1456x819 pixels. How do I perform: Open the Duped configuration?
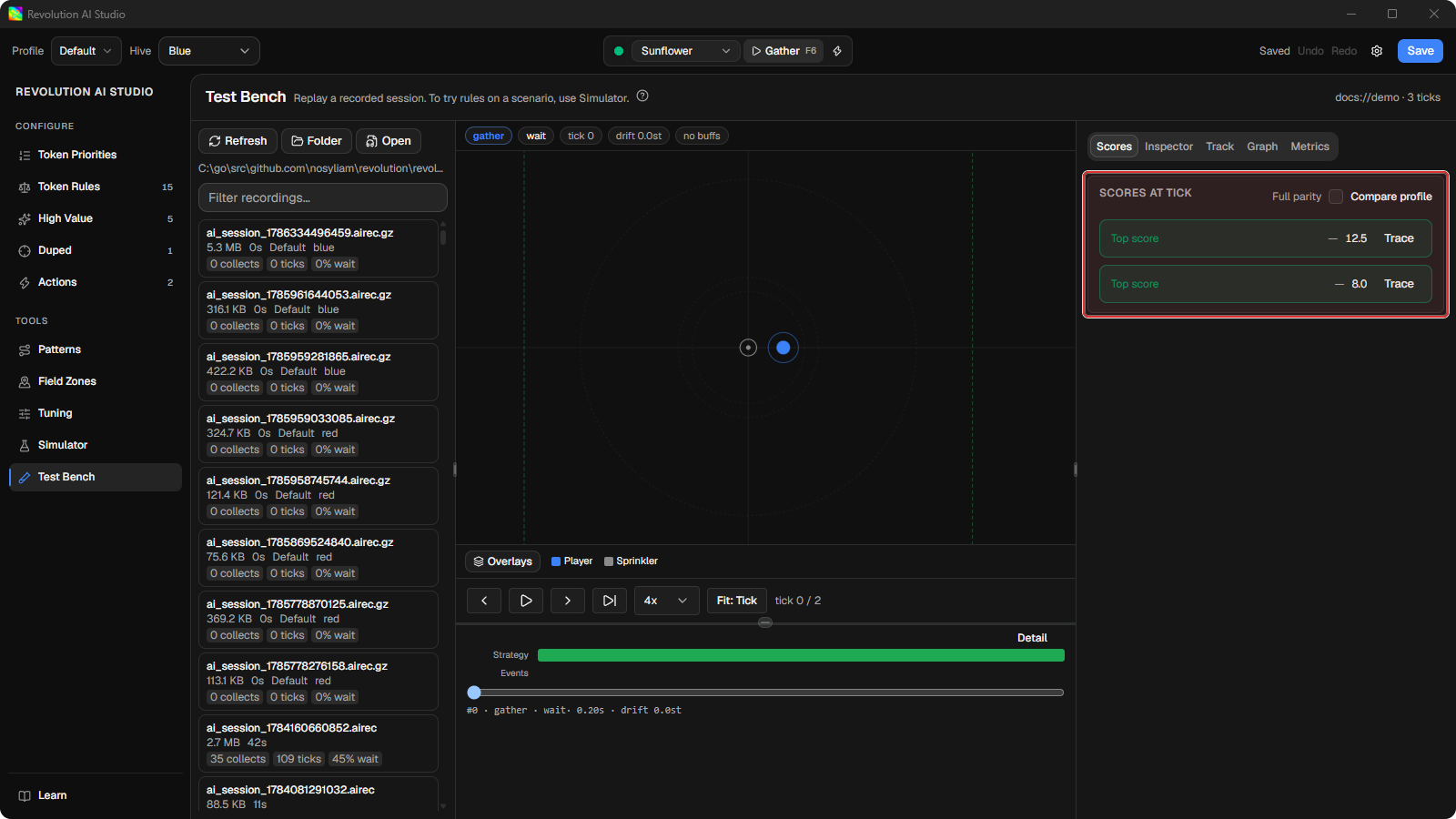pyautogui.click(x=95, y=250)
